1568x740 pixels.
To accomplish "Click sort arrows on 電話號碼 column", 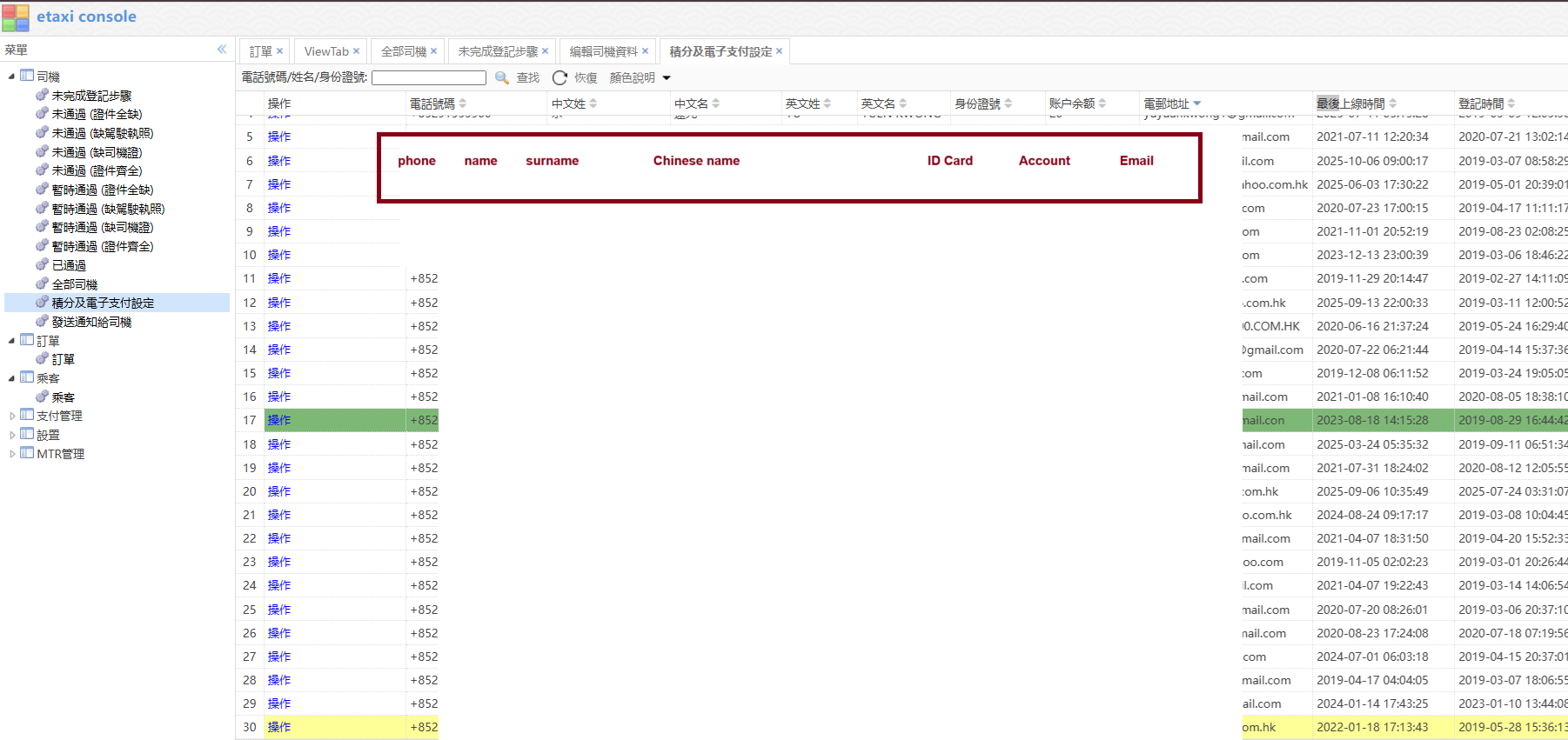I will coord(463,103).
